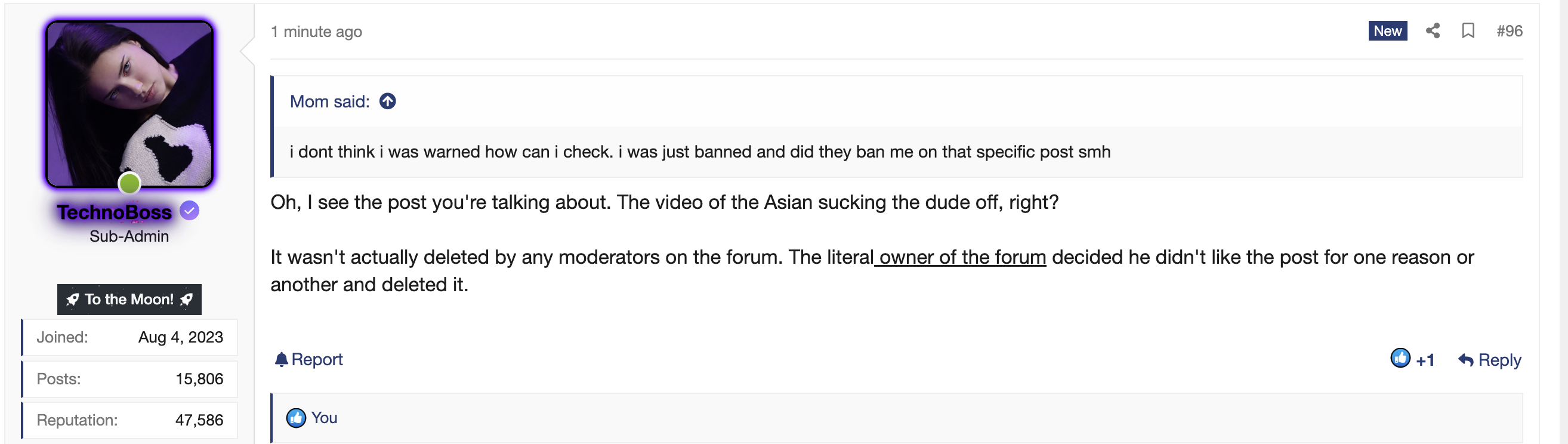The image size is (1568, 444).
Task: Click TechnoBoss's avatar image
Action: coord(129,103)
